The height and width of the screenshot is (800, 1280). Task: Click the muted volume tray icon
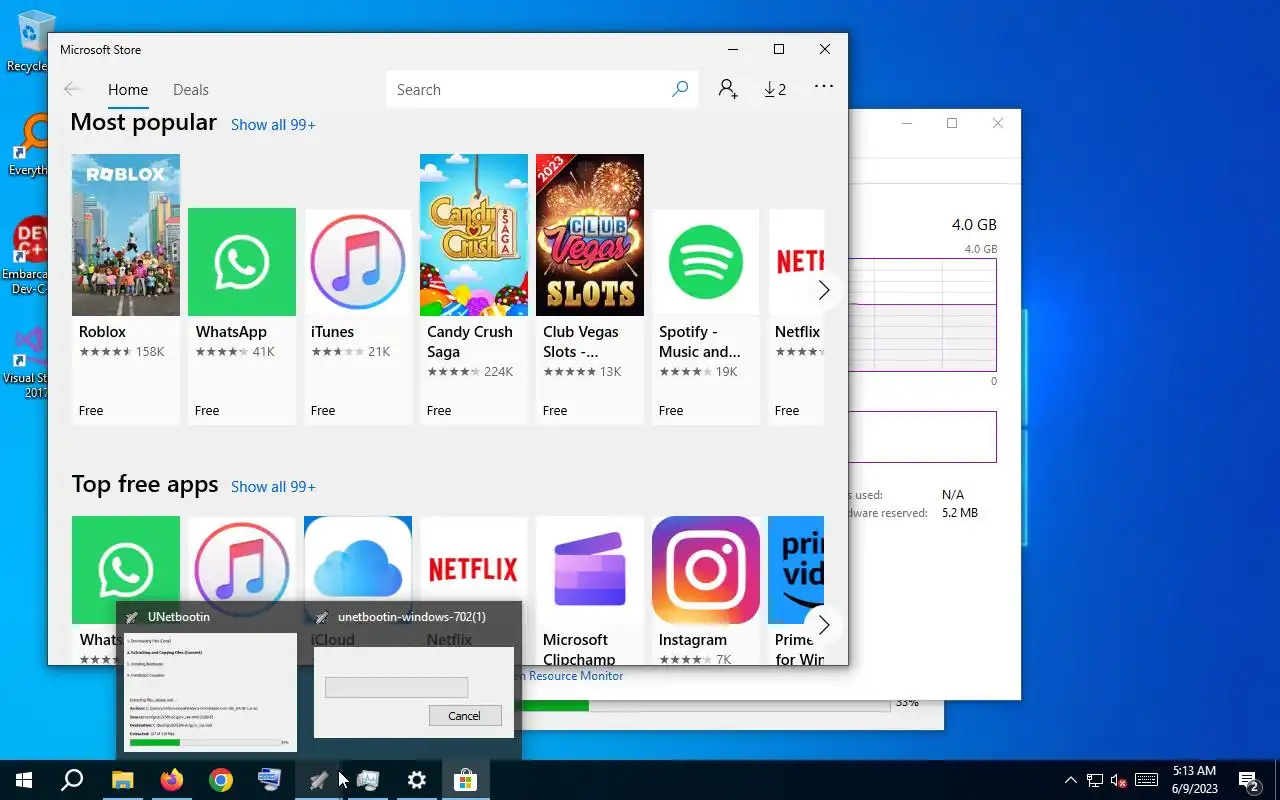[x=1120, y=780]
